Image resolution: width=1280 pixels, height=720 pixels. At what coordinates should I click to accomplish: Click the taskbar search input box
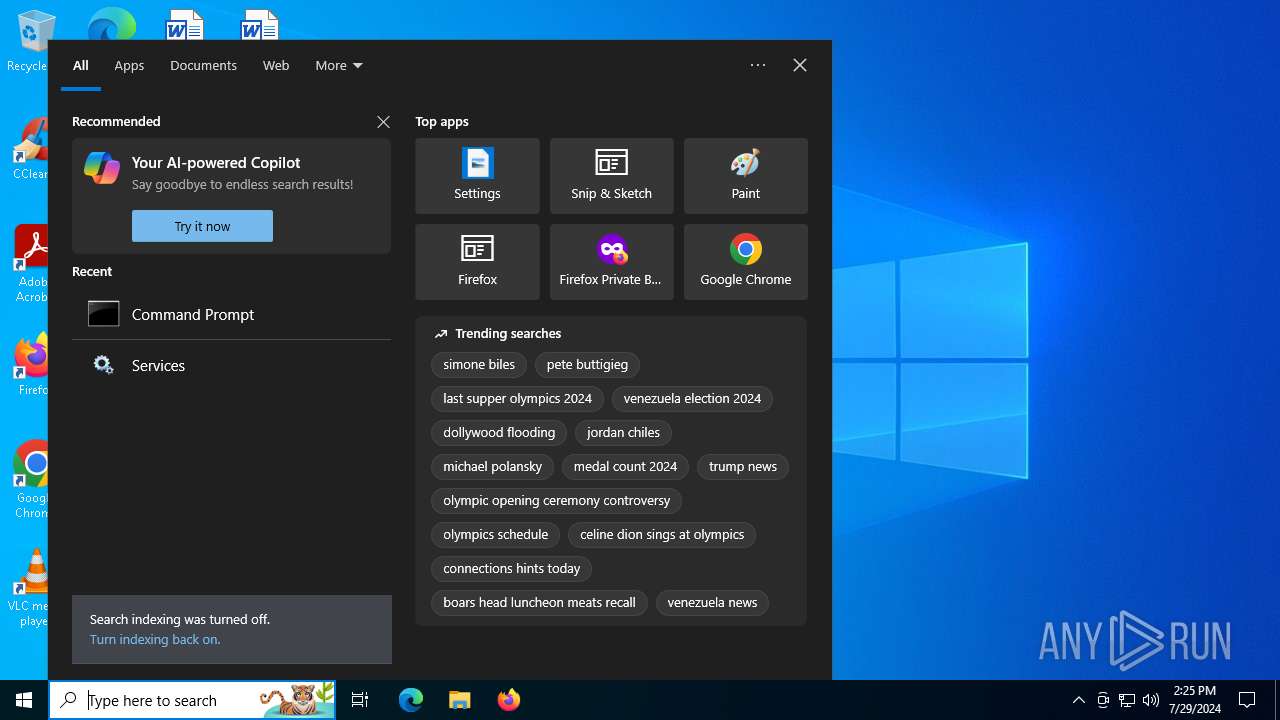click(x=192, y=700)
